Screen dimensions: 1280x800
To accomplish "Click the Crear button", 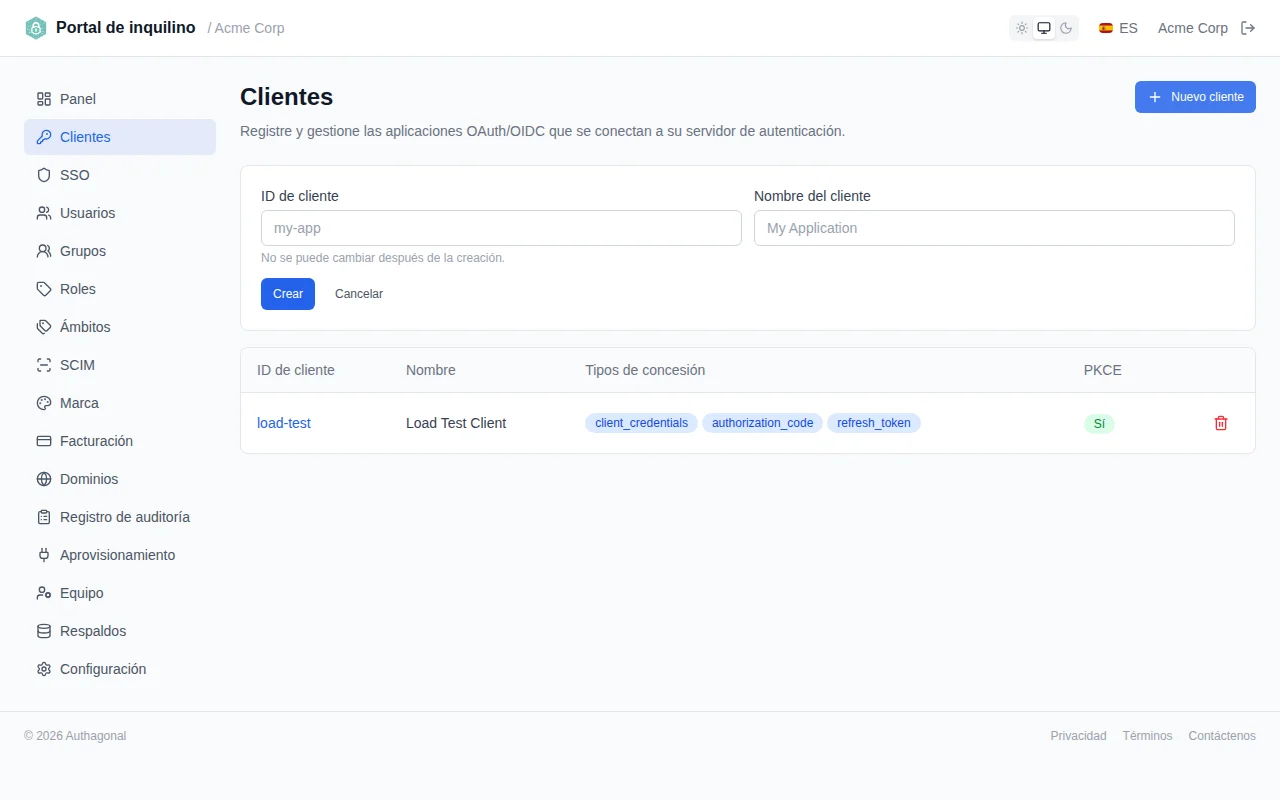I will 288,294.
